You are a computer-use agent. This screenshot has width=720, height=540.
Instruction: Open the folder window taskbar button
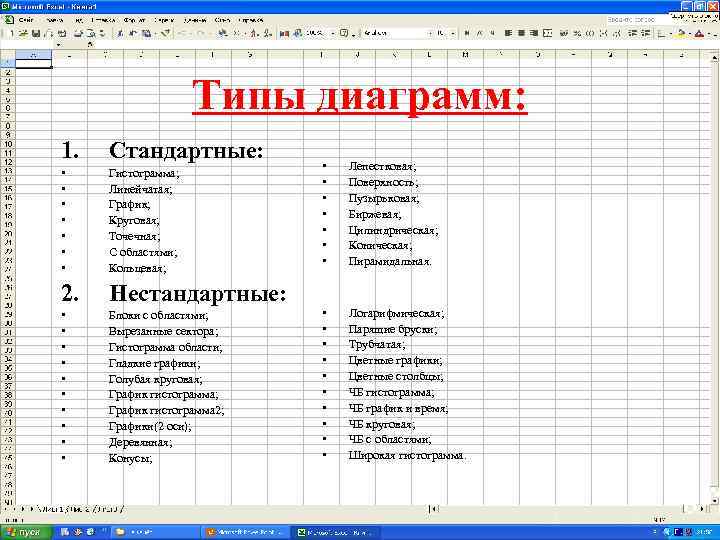154,532
